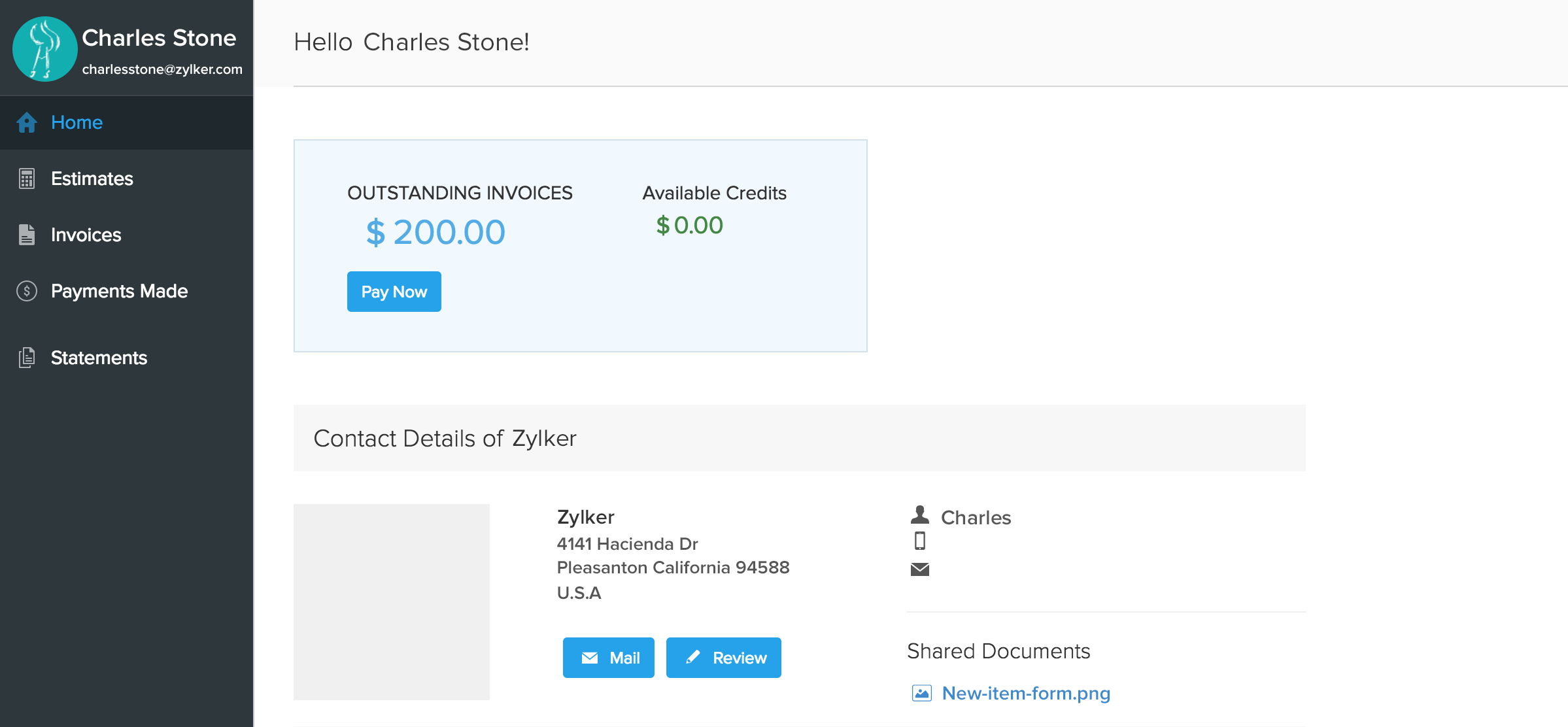Click the Contact Details of Zylker heading
The width and height of the screenshot is (1568, 727).
click(445, 438)
